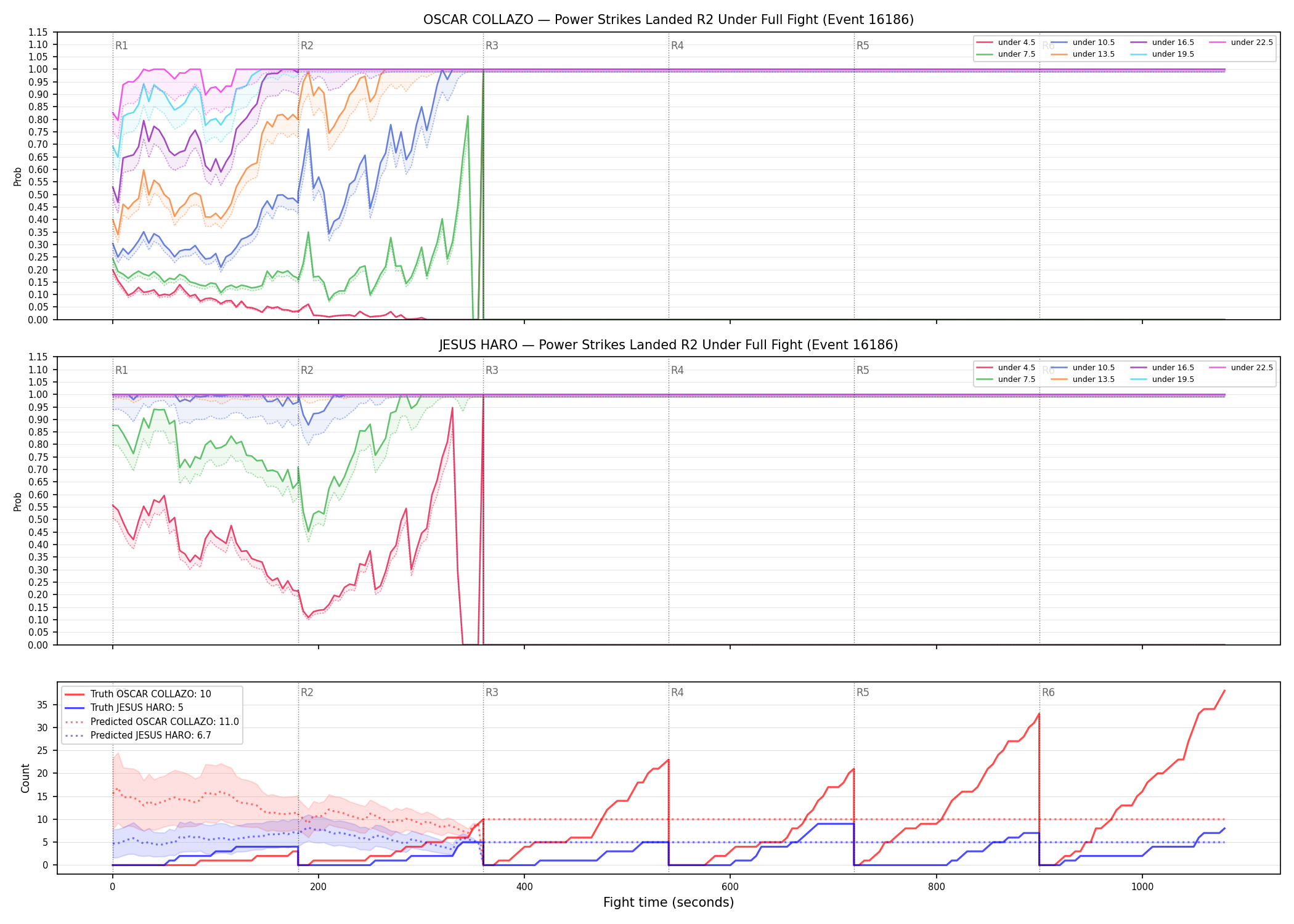Click the 400 tick on time axis
This screenshot has height=924, width=1294.
(x=524, y=887)
